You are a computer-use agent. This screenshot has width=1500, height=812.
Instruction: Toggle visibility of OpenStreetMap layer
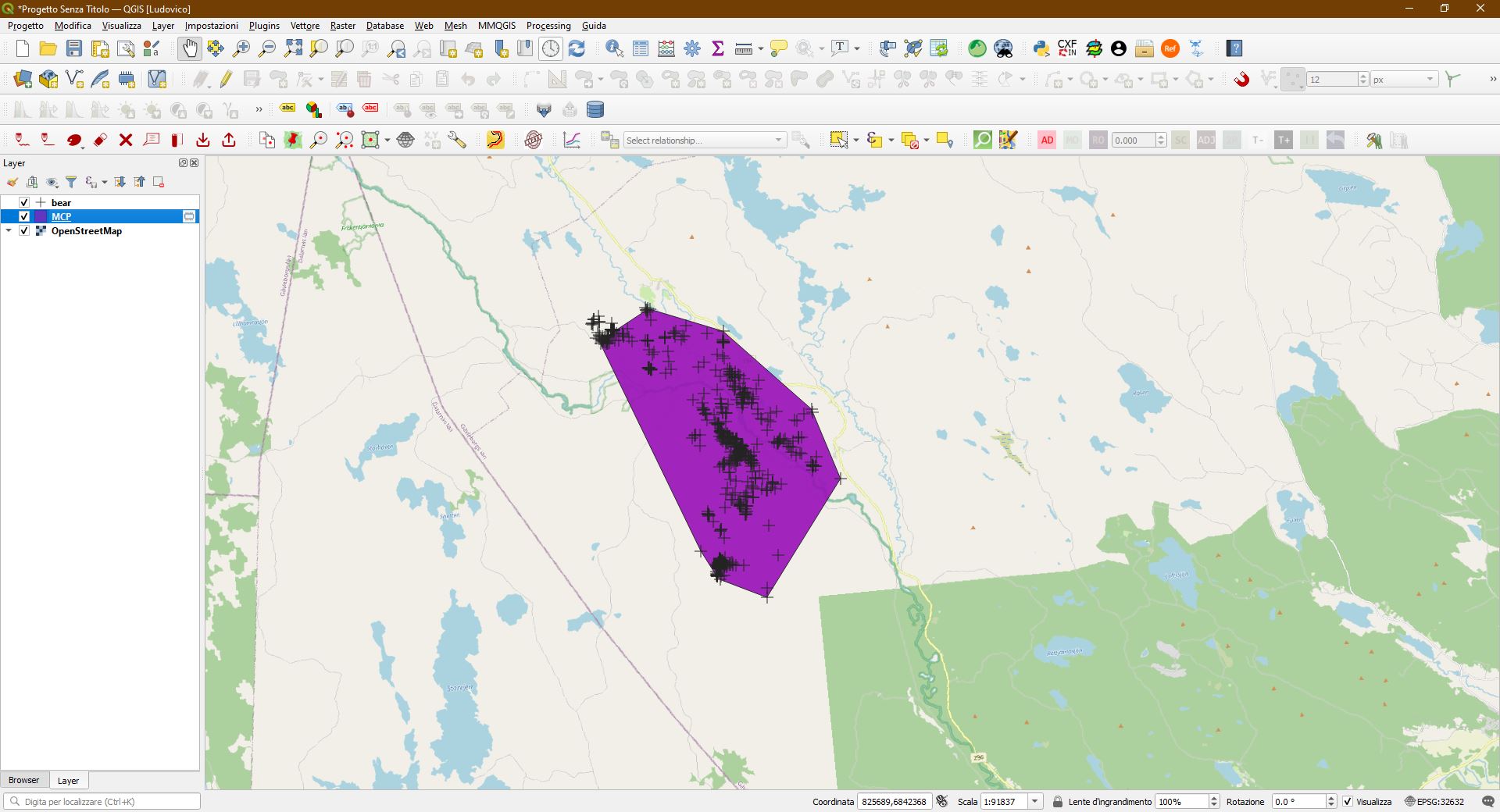tap(24, 230)
